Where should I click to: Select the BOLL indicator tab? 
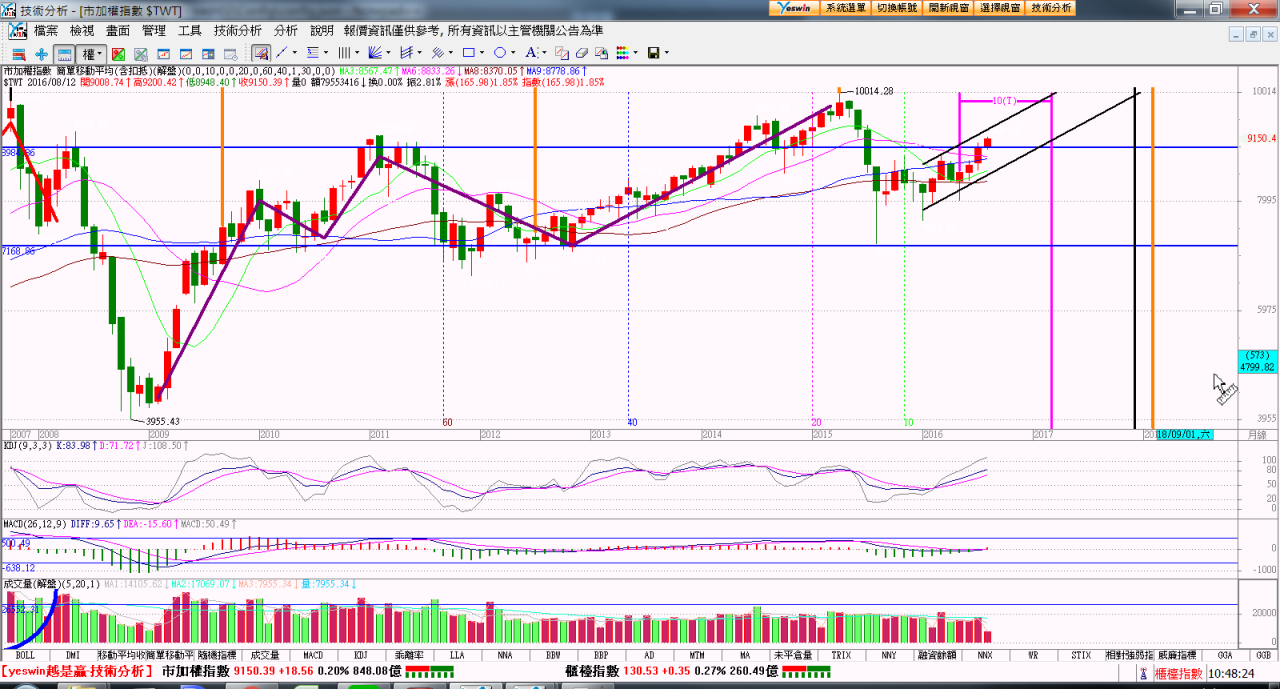[x=24, y=655]
